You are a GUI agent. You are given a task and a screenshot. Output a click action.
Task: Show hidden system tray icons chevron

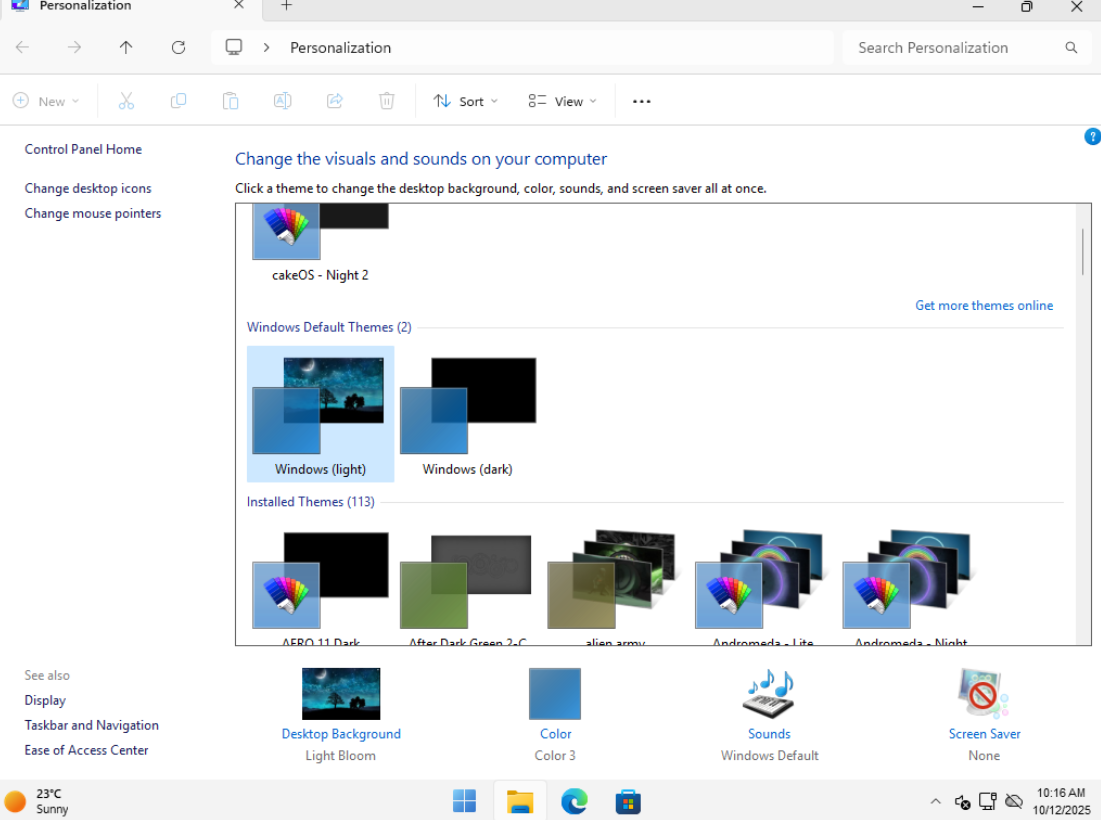(935, 801)
